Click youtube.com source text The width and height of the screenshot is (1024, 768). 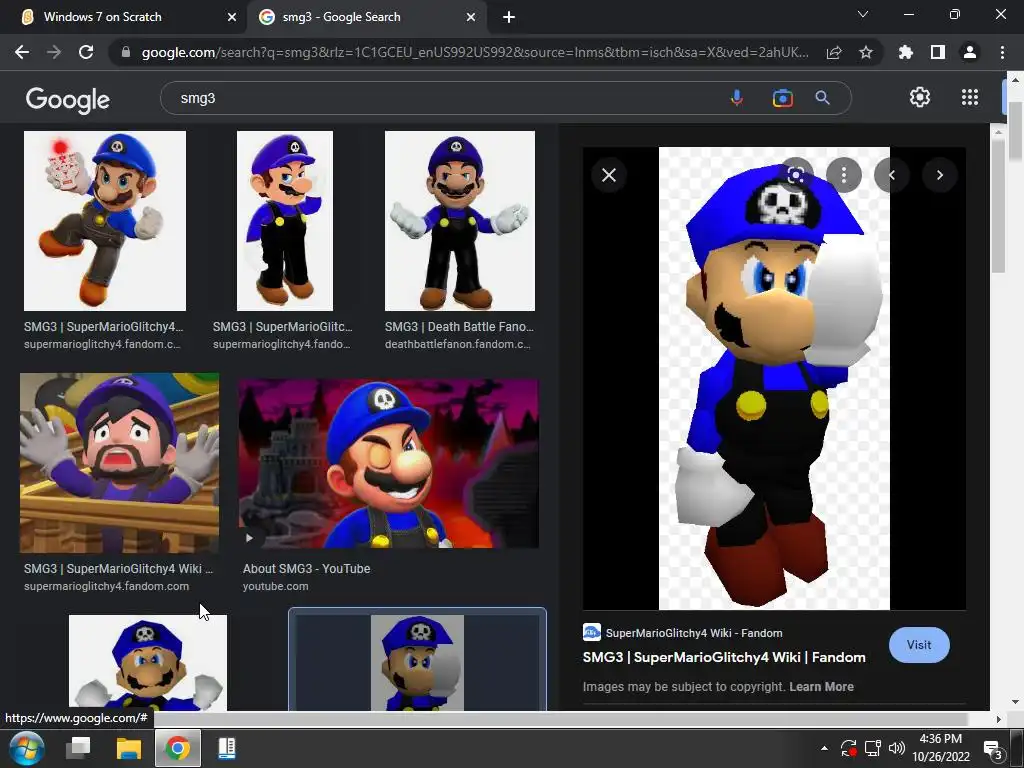coord(276,586)
